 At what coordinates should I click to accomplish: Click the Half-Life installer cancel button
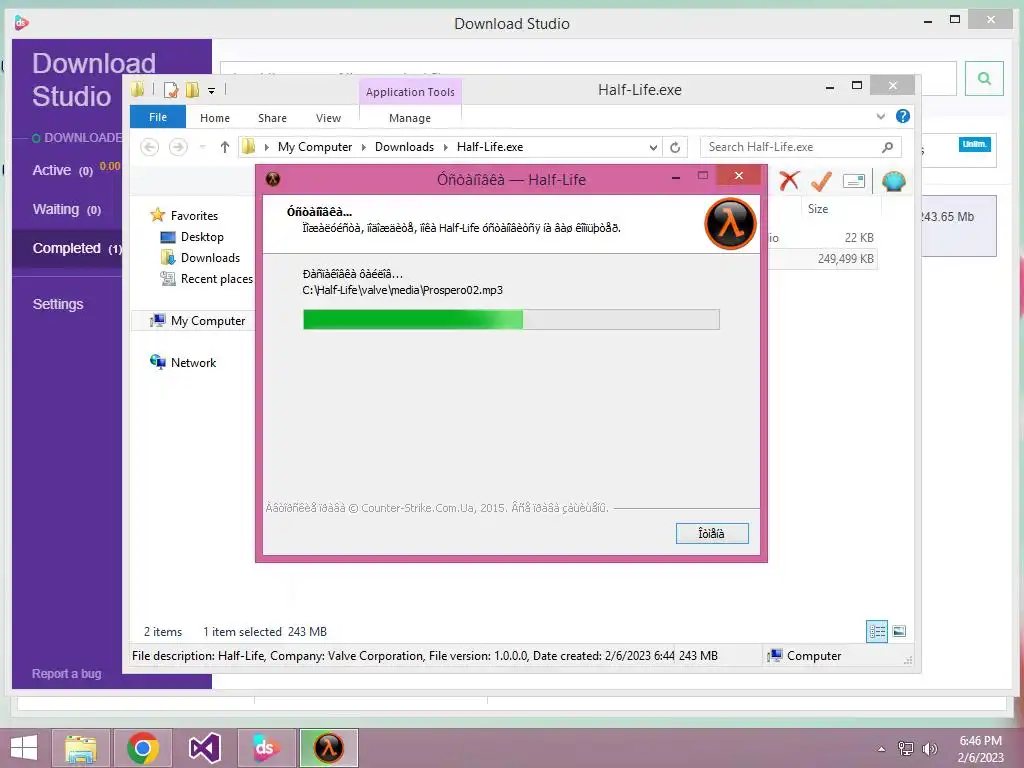click(x=712, y=534)
